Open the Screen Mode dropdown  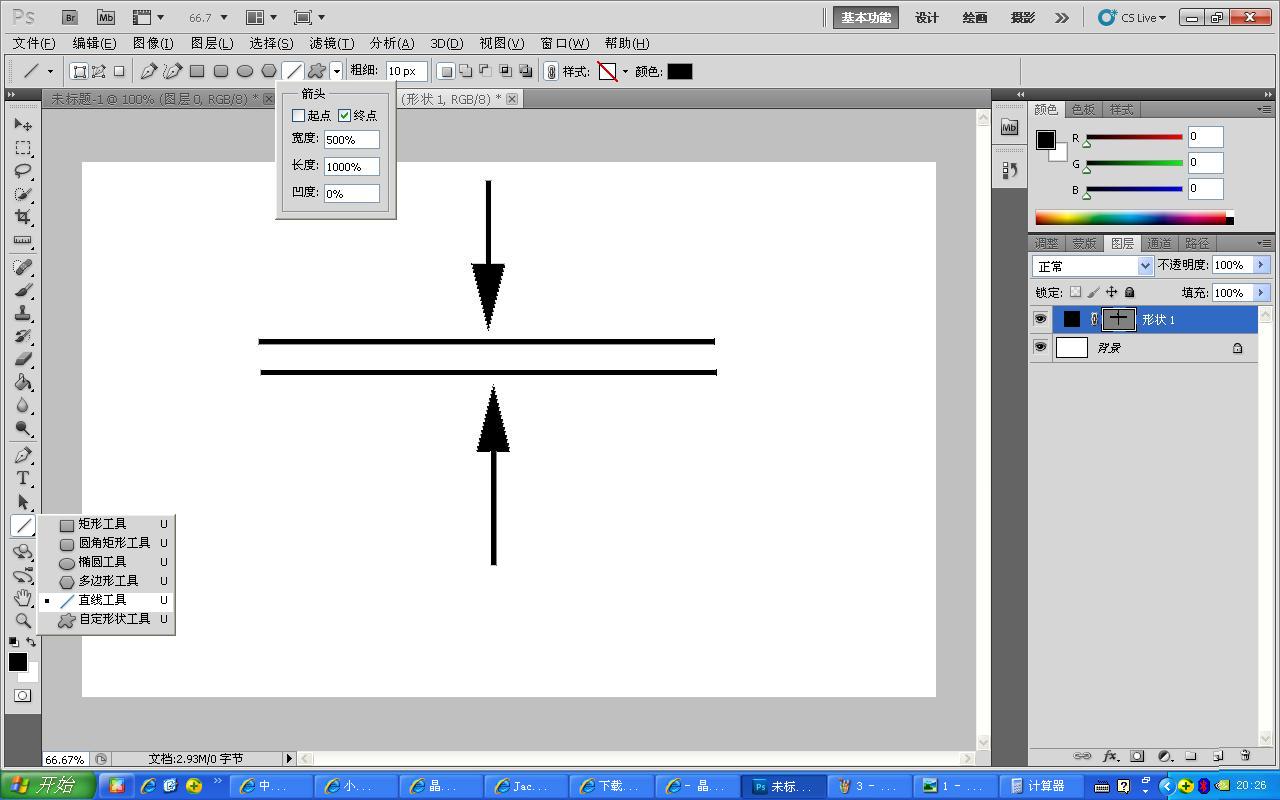(310, 18)
